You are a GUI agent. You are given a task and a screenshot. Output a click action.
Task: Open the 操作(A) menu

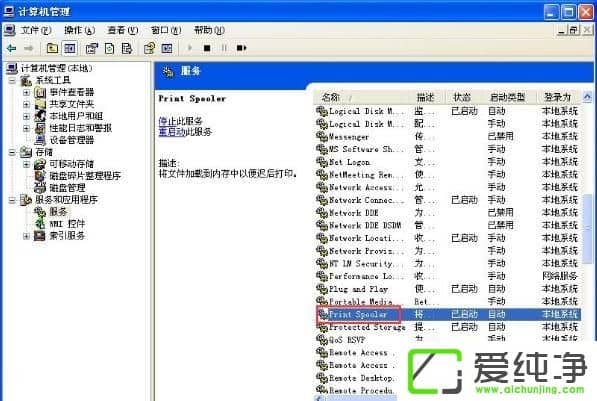click(x=79, y=30)
